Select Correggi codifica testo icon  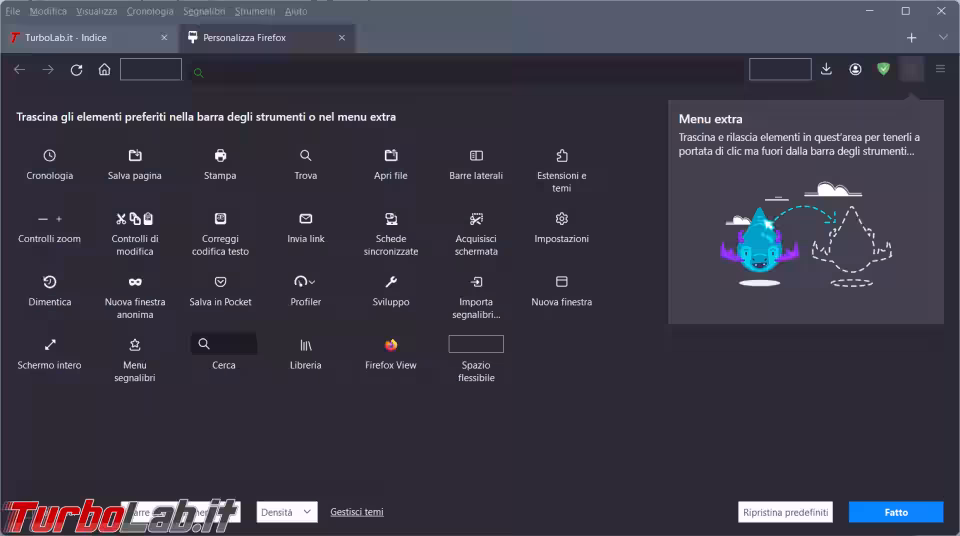[220, 219]
